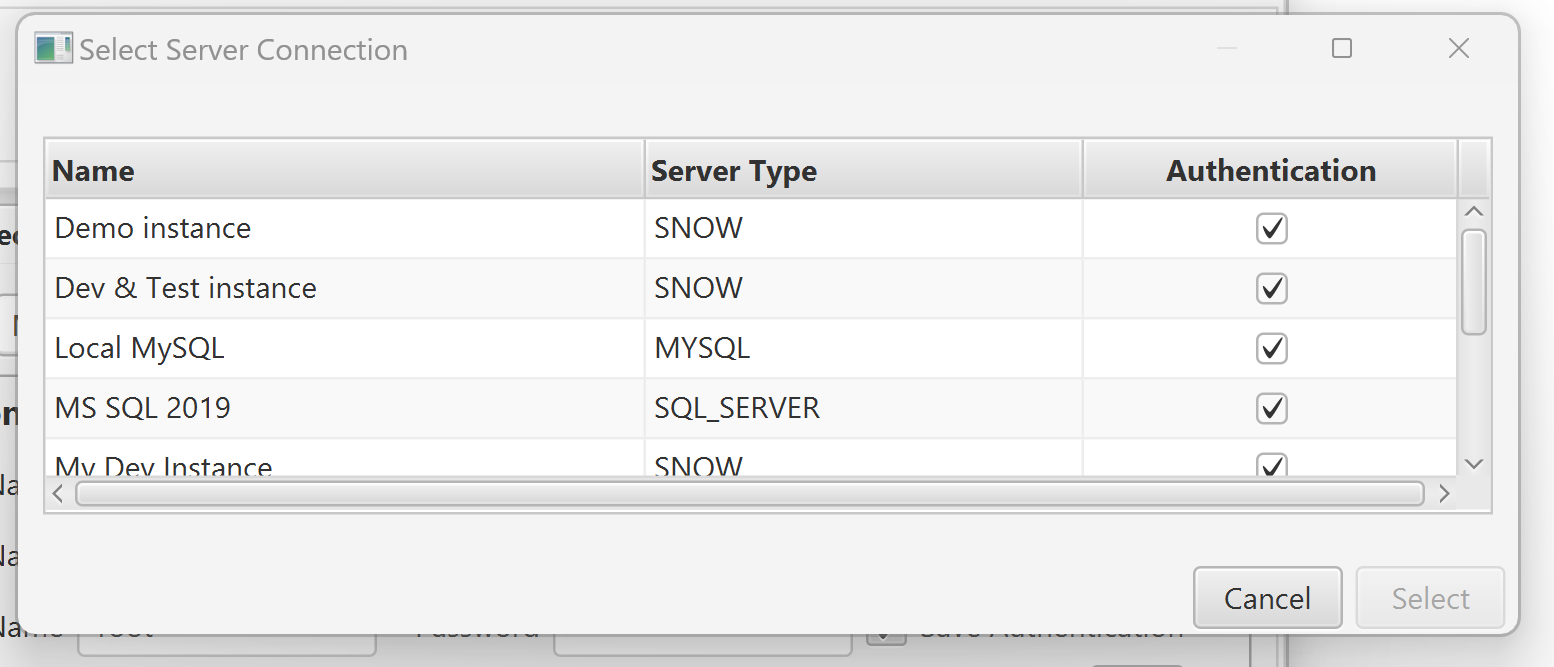The image size is (1554, 667).
Task: Click the vertical scrollbar up arrow
Action: click(x=1473, y=212)
